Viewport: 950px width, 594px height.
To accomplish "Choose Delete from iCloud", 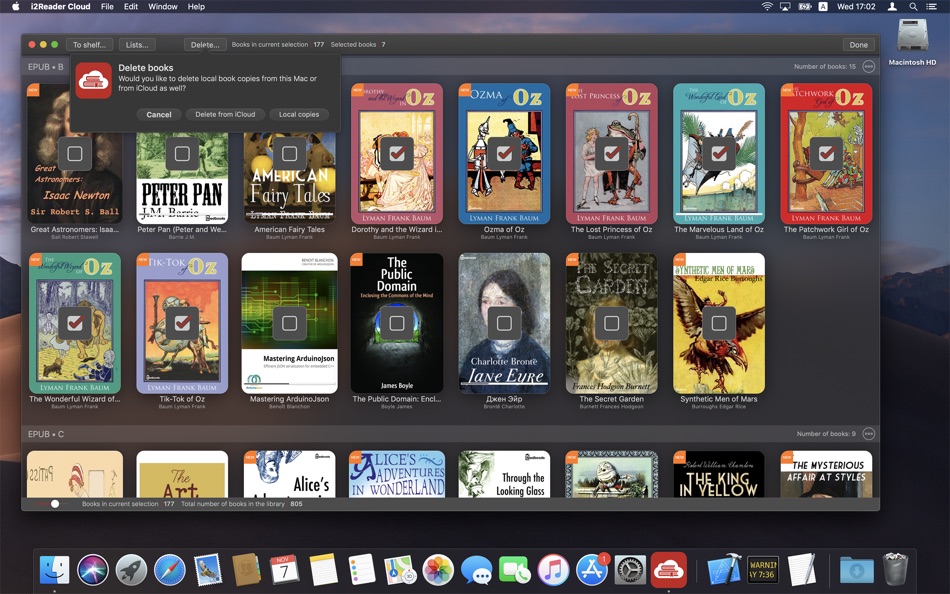I will pos(225,114).
